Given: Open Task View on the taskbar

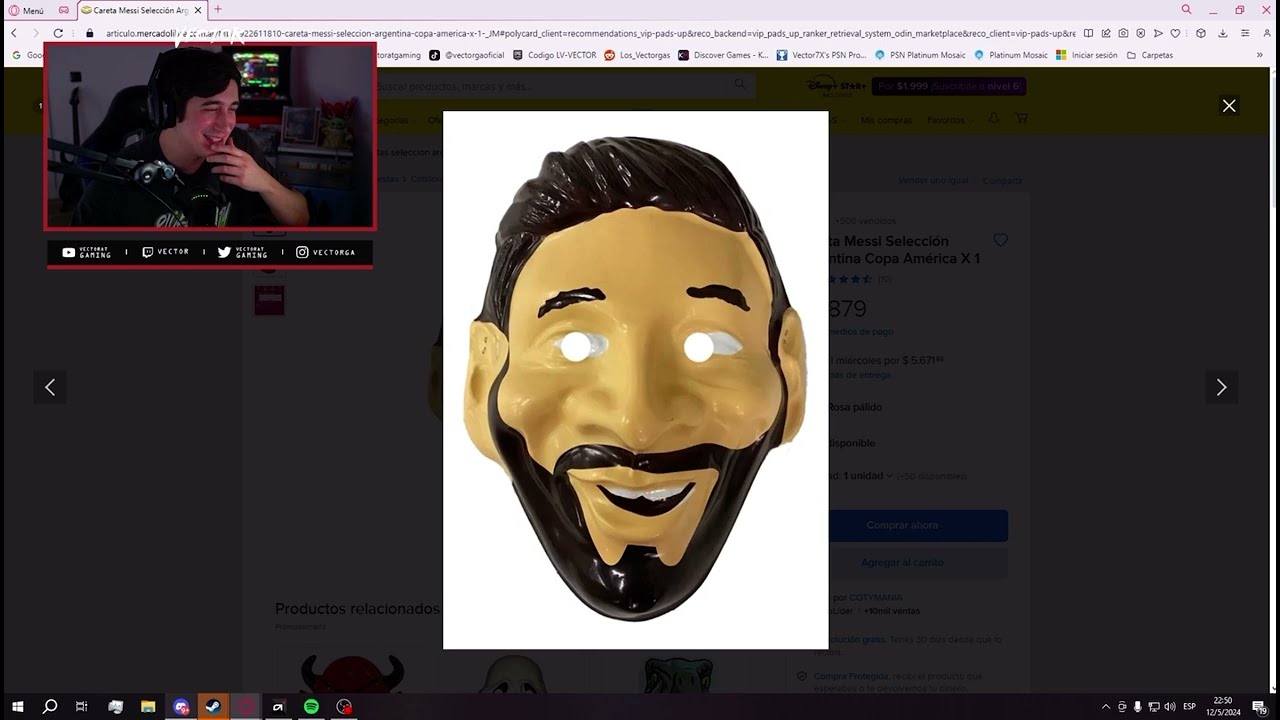Looking at the screenshot, I should 82,707.
